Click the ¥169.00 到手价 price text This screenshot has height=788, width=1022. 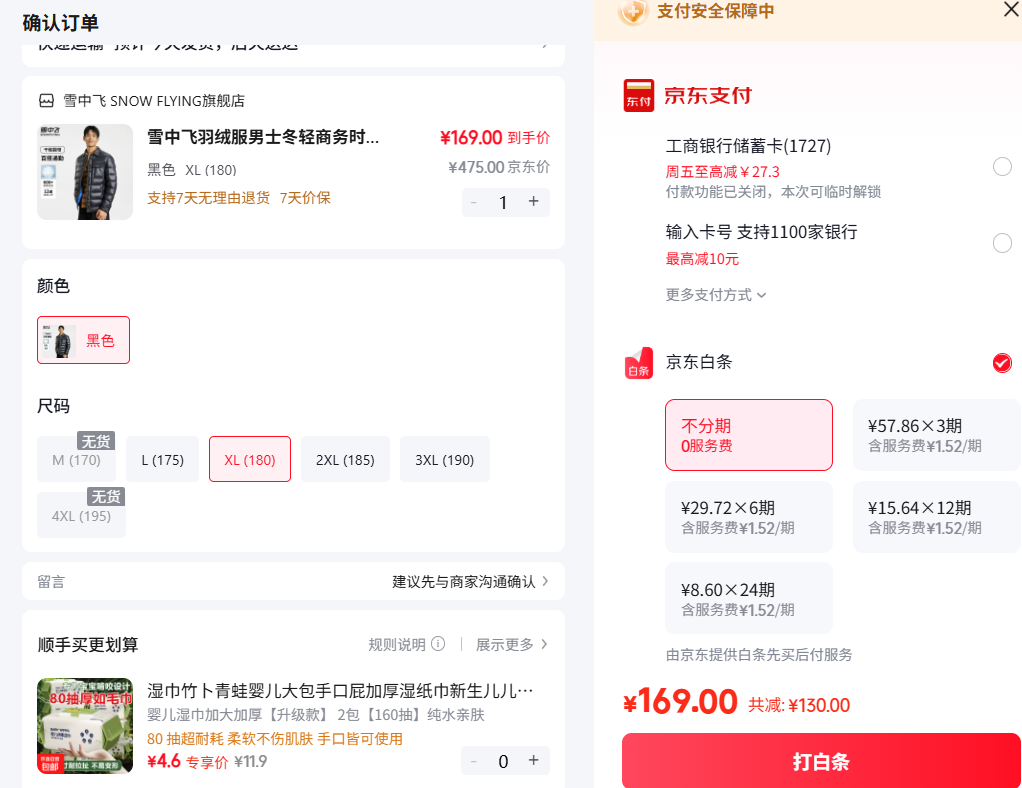[495, 138]
